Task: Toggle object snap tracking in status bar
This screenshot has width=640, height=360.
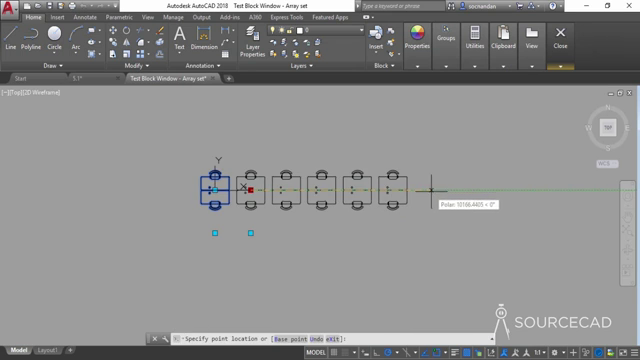Action: pos(425,352)
